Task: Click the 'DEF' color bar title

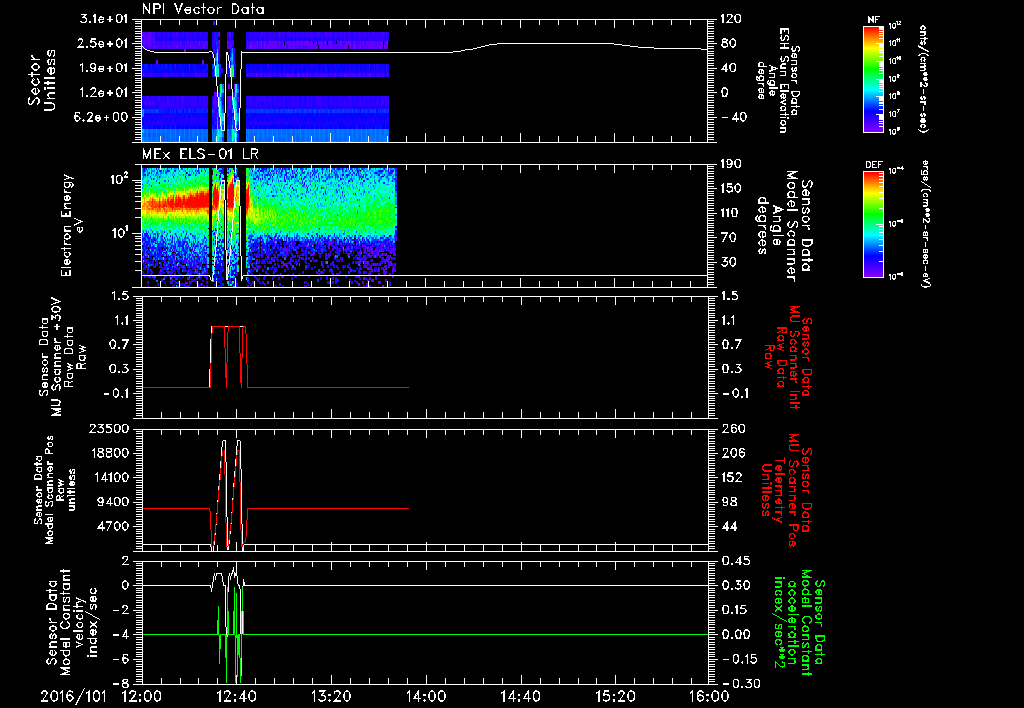Action: coord(874,165)
